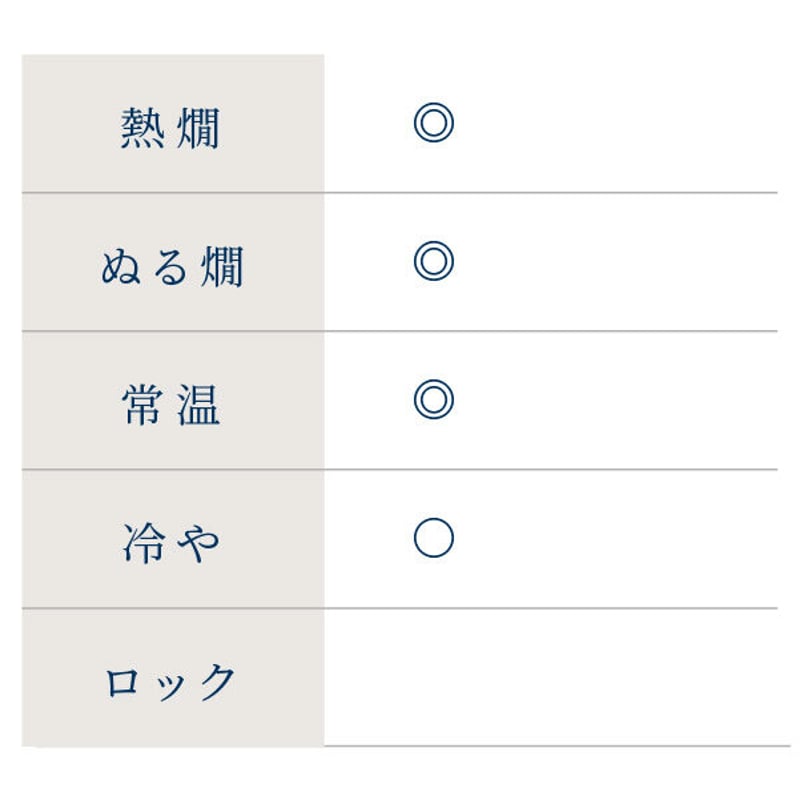Click the 温 character in 常温
Image resolution: width=800 pixels, height=800 pixels.
(x=198, y=405)
